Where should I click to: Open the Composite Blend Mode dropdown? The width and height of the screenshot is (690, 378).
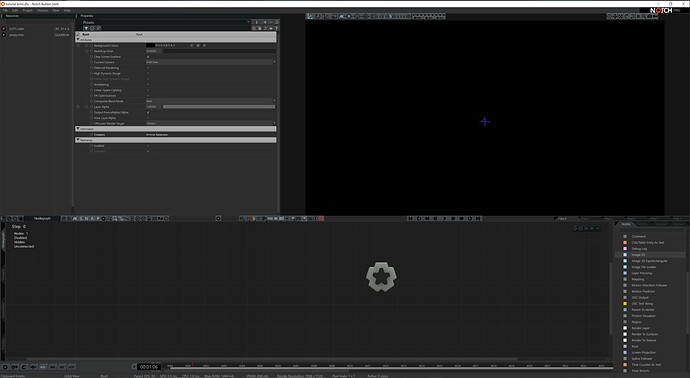tap(211, 101)
